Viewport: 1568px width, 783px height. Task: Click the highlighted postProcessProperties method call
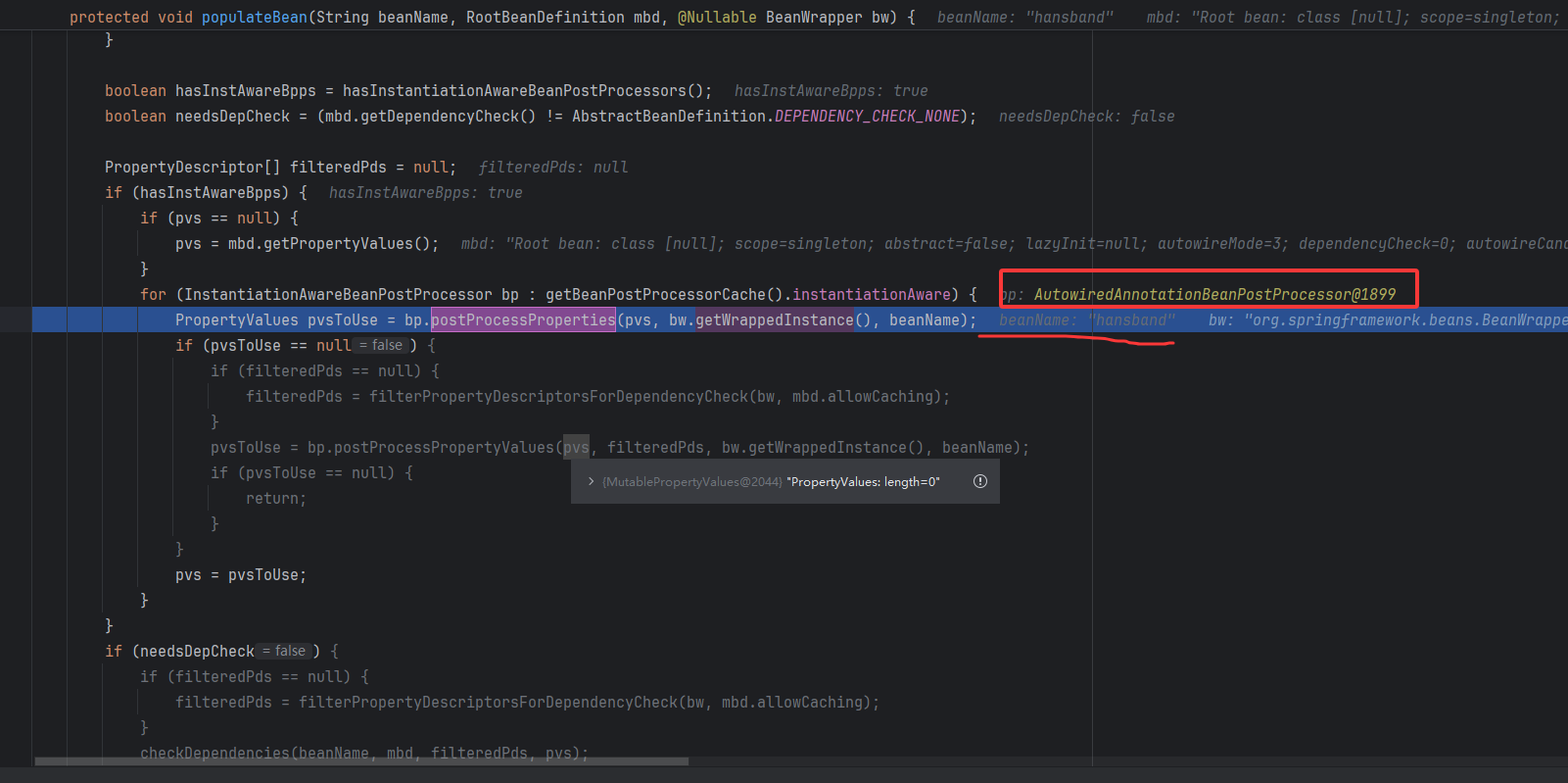pyautogui.click(x=523, y=320)
